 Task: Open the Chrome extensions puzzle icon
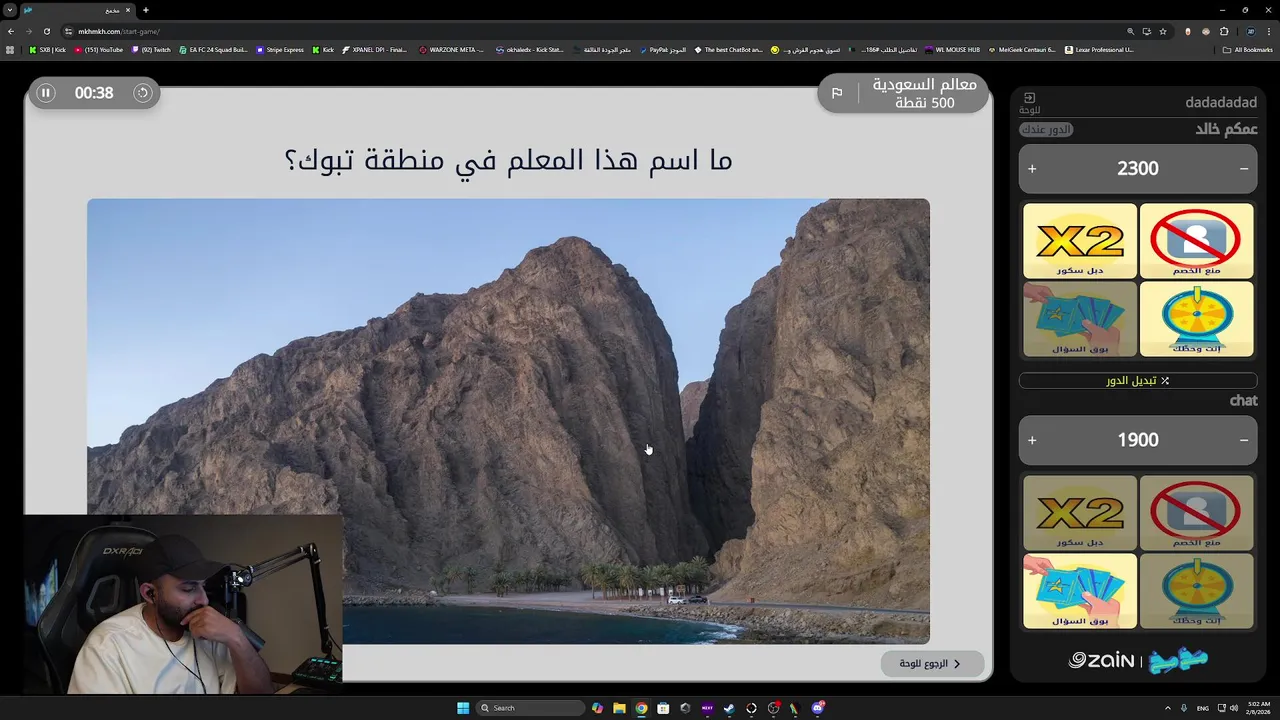tap(1224, 31)
